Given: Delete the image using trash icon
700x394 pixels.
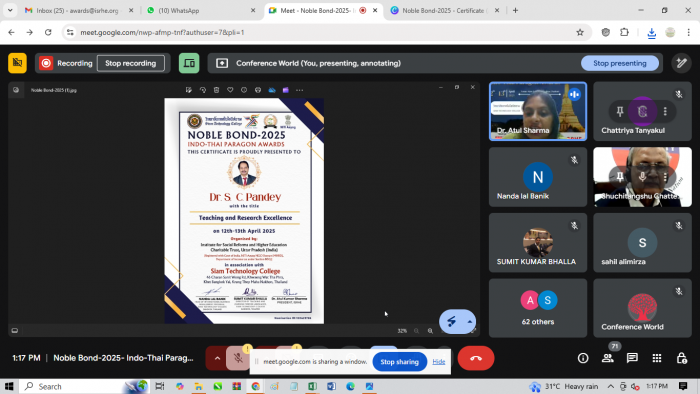Looking at the screenshot, I should pyautogui.click(x=217, y=90).
